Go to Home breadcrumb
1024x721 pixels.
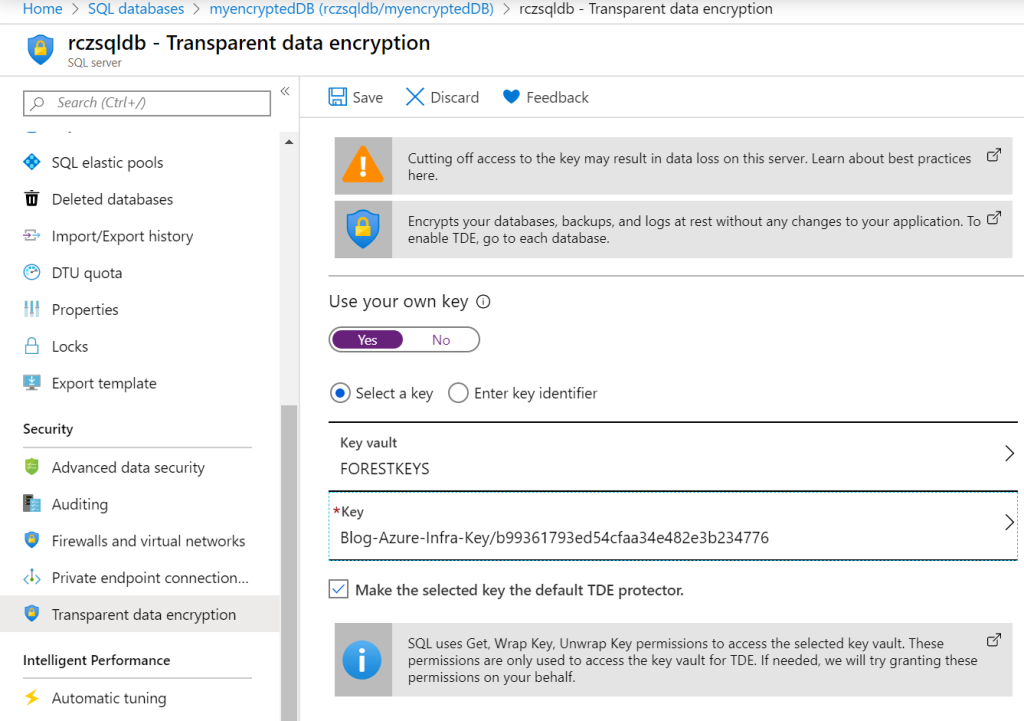coord(42,9)
